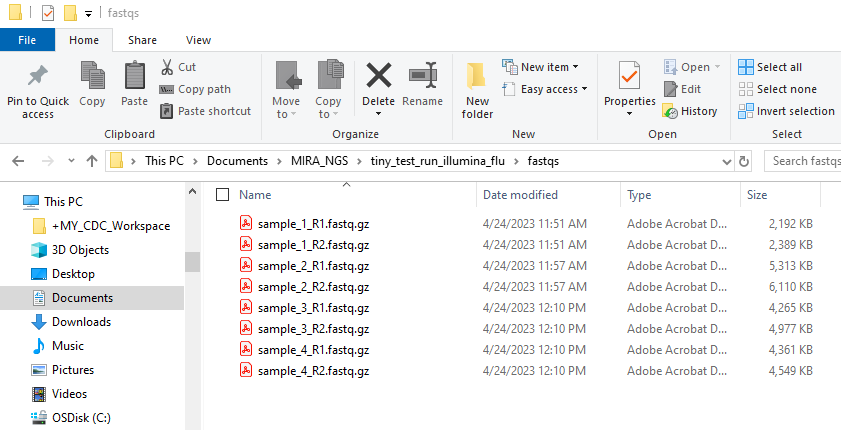Open Properties from the ribbon

[x=629, y=78]
